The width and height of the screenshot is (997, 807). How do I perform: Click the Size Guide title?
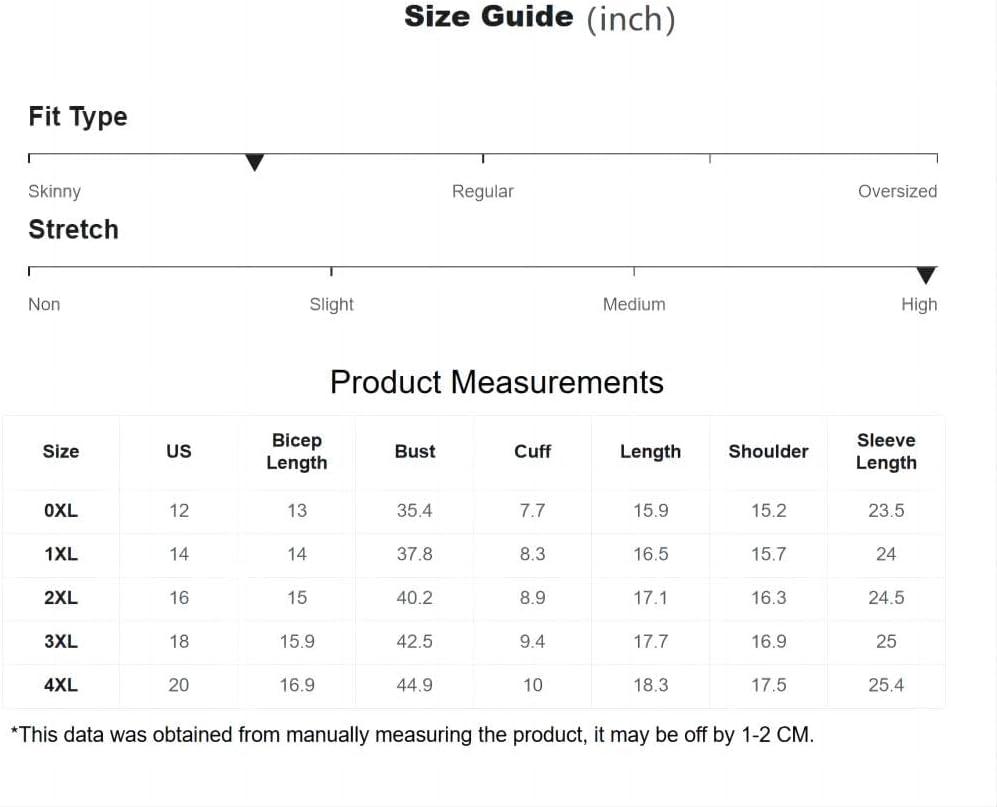[539, 17]
